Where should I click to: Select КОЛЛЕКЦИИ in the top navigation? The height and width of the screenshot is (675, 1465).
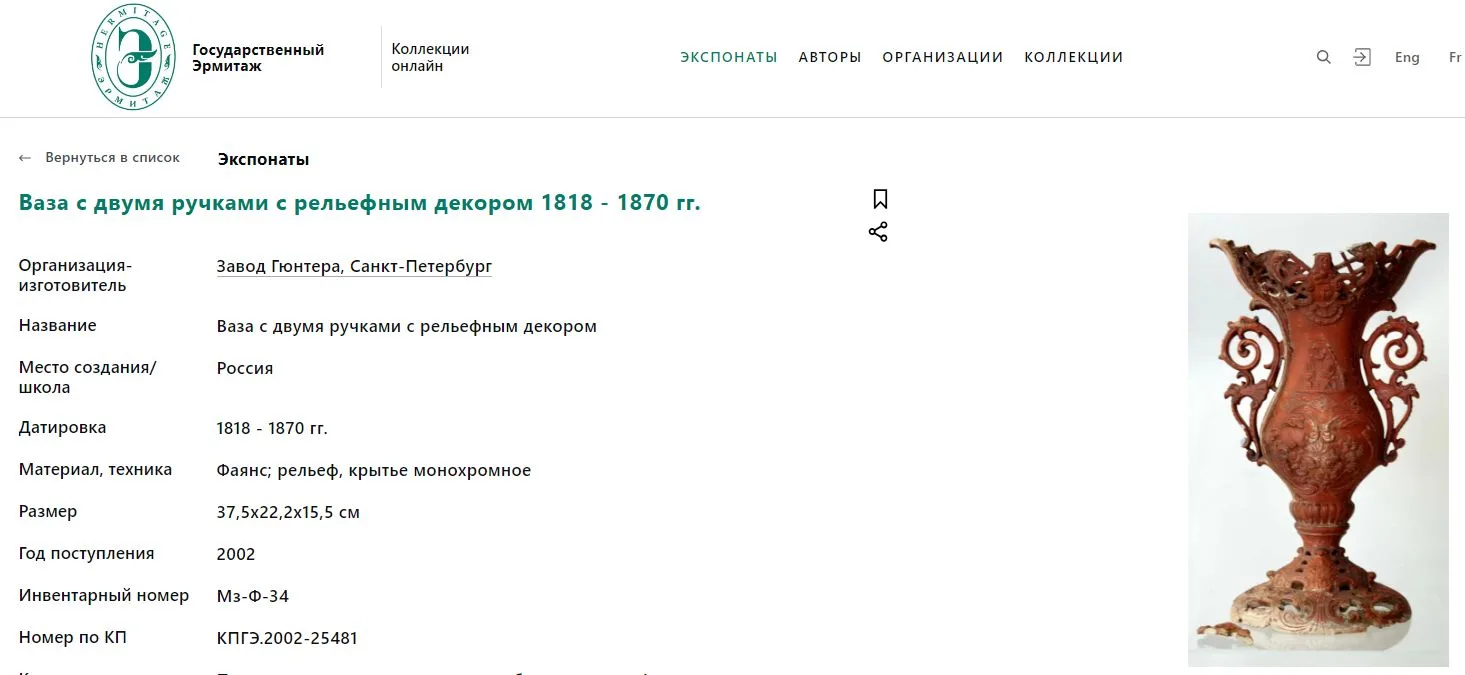[x=1074, y=57]
